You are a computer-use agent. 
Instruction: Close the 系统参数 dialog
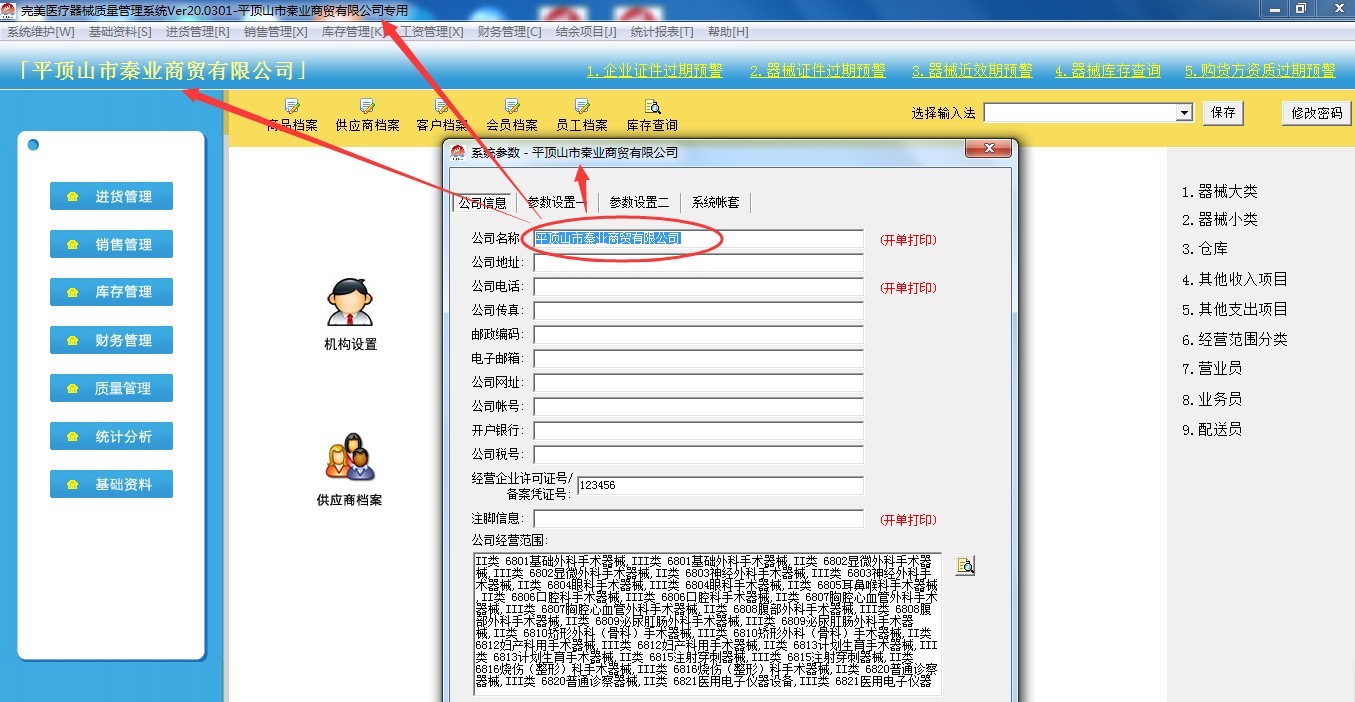click(x=989, y=150)
